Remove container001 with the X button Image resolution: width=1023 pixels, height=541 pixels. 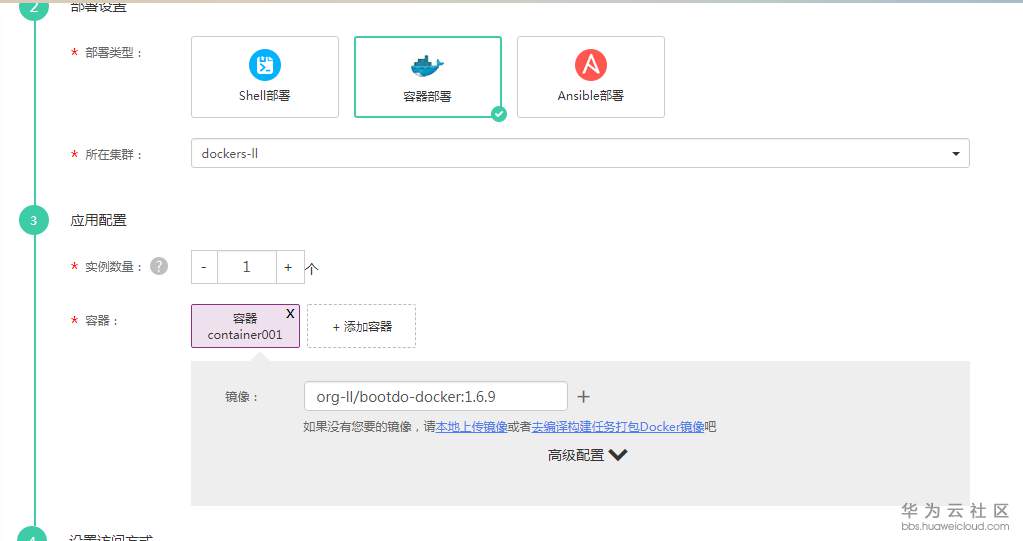(290, 314)
